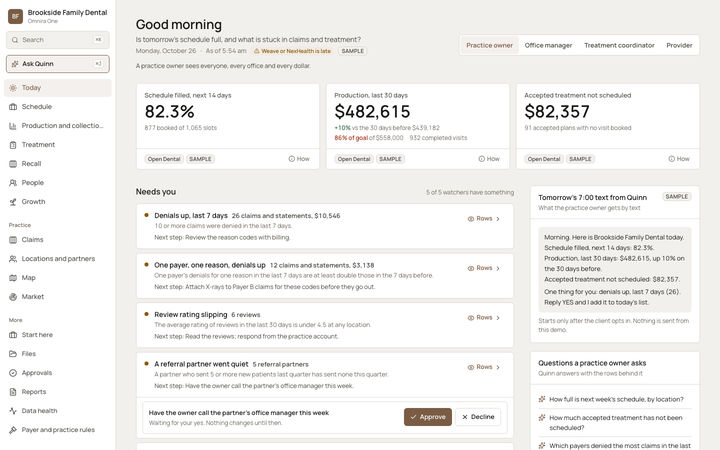Click the sparkle icon beside Ask Quinn
Viewport: 720px width, 450px height.
pyautogui.click(x=15, y=64)
